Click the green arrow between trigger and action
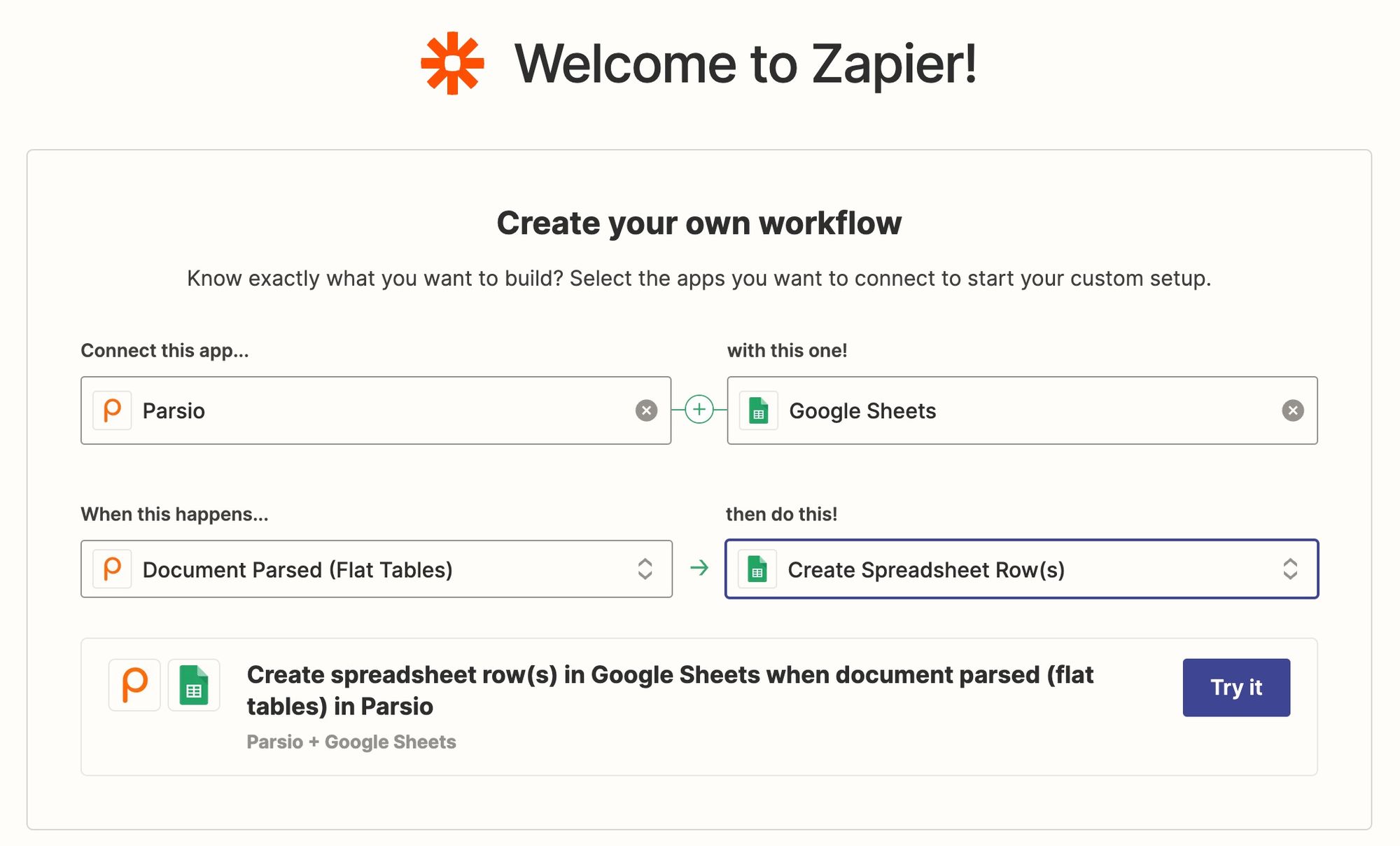The width and height of the screenshot is (1400, 846). click(699, 568)
